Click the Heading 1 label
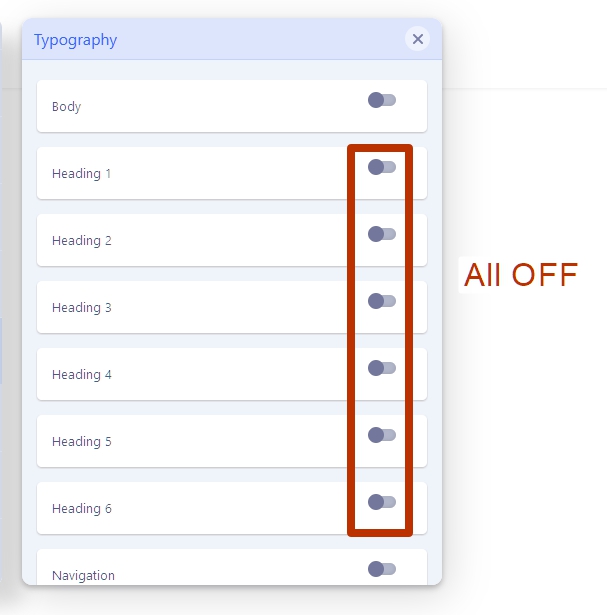Image resolution: width=607 pixels, height=615 pixels. point(82,174)
